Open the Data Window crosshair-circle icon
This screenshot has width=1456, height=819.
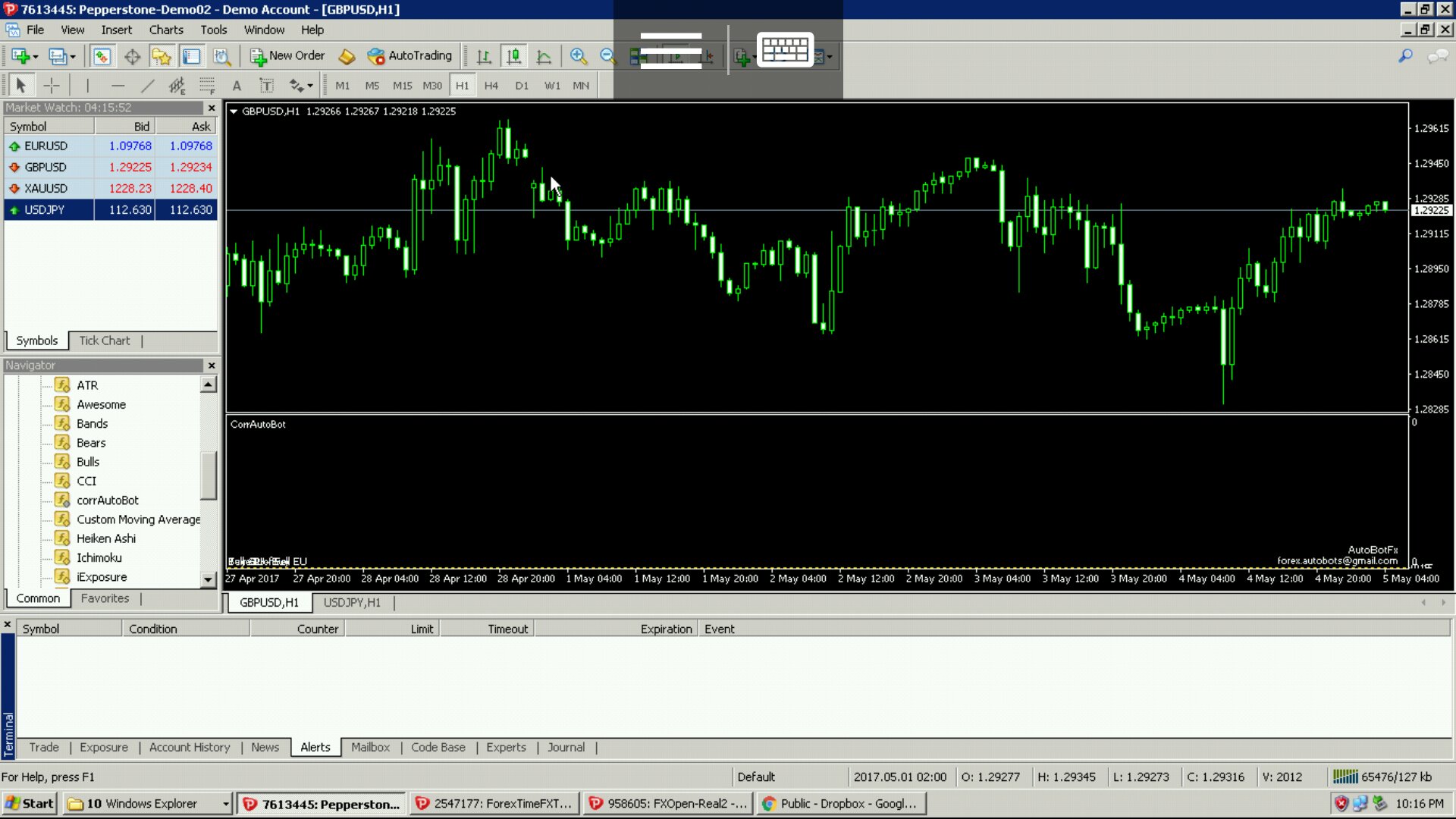132,56
